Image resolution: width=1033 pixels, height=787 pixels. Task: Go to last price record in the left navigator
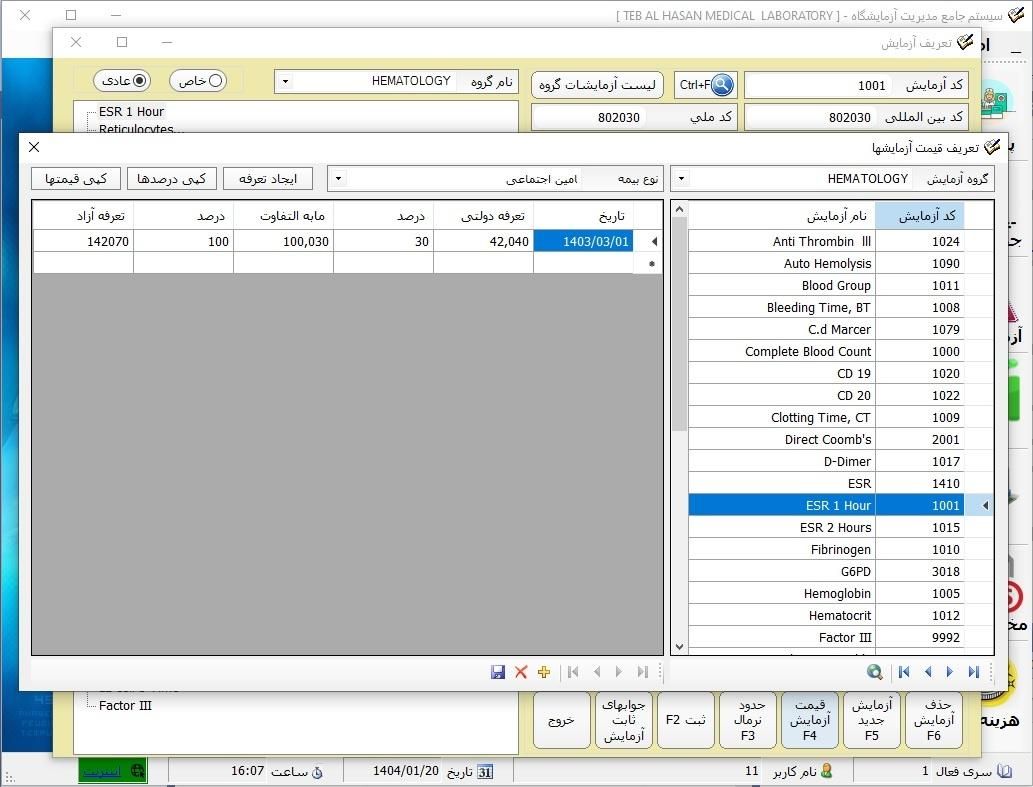[642, 672]
